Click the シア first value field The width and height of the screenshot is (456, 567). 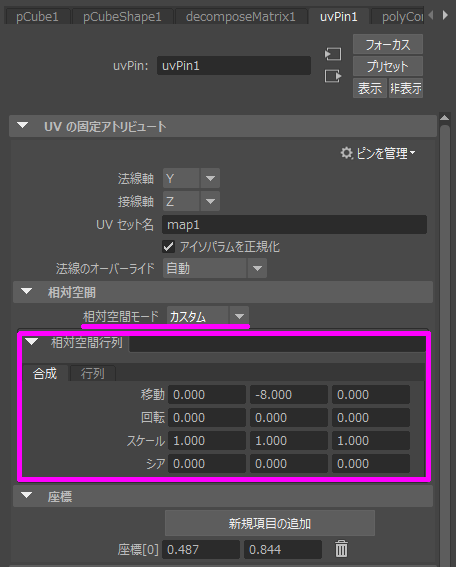[206, 464]
